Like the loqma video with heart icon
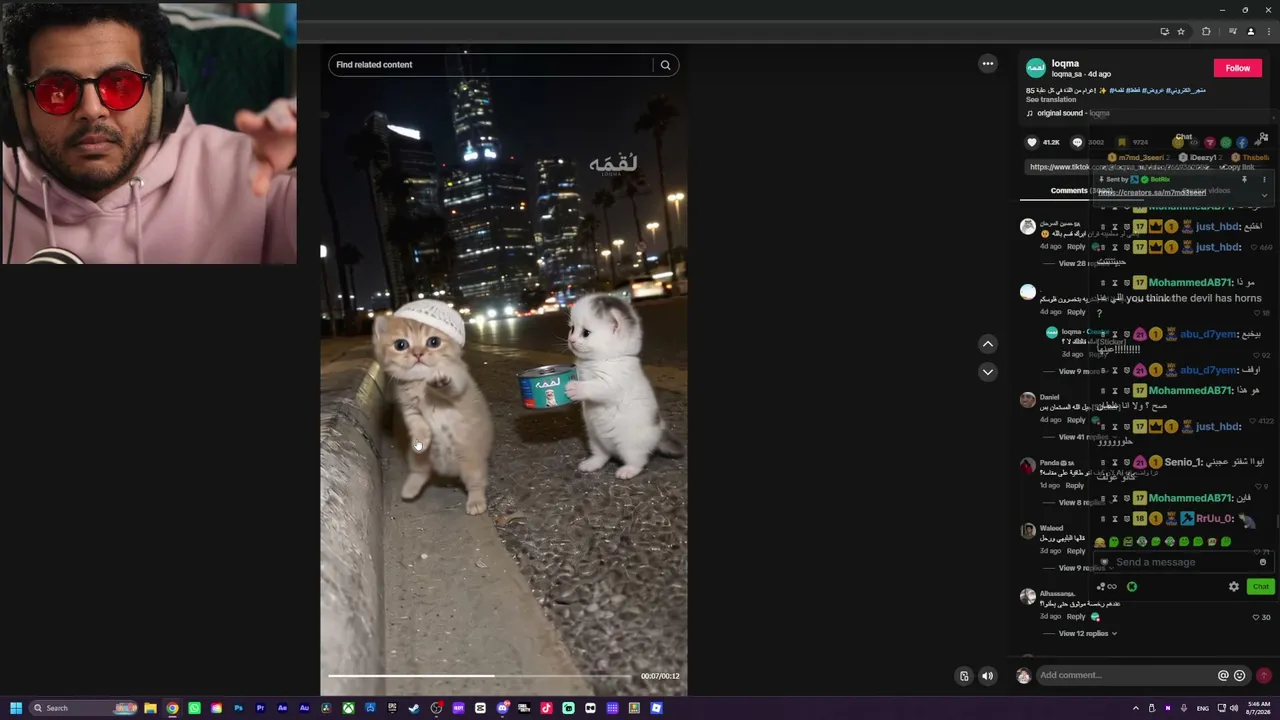The height and width of the screenshot is (720, 1280). point(1033,142)
